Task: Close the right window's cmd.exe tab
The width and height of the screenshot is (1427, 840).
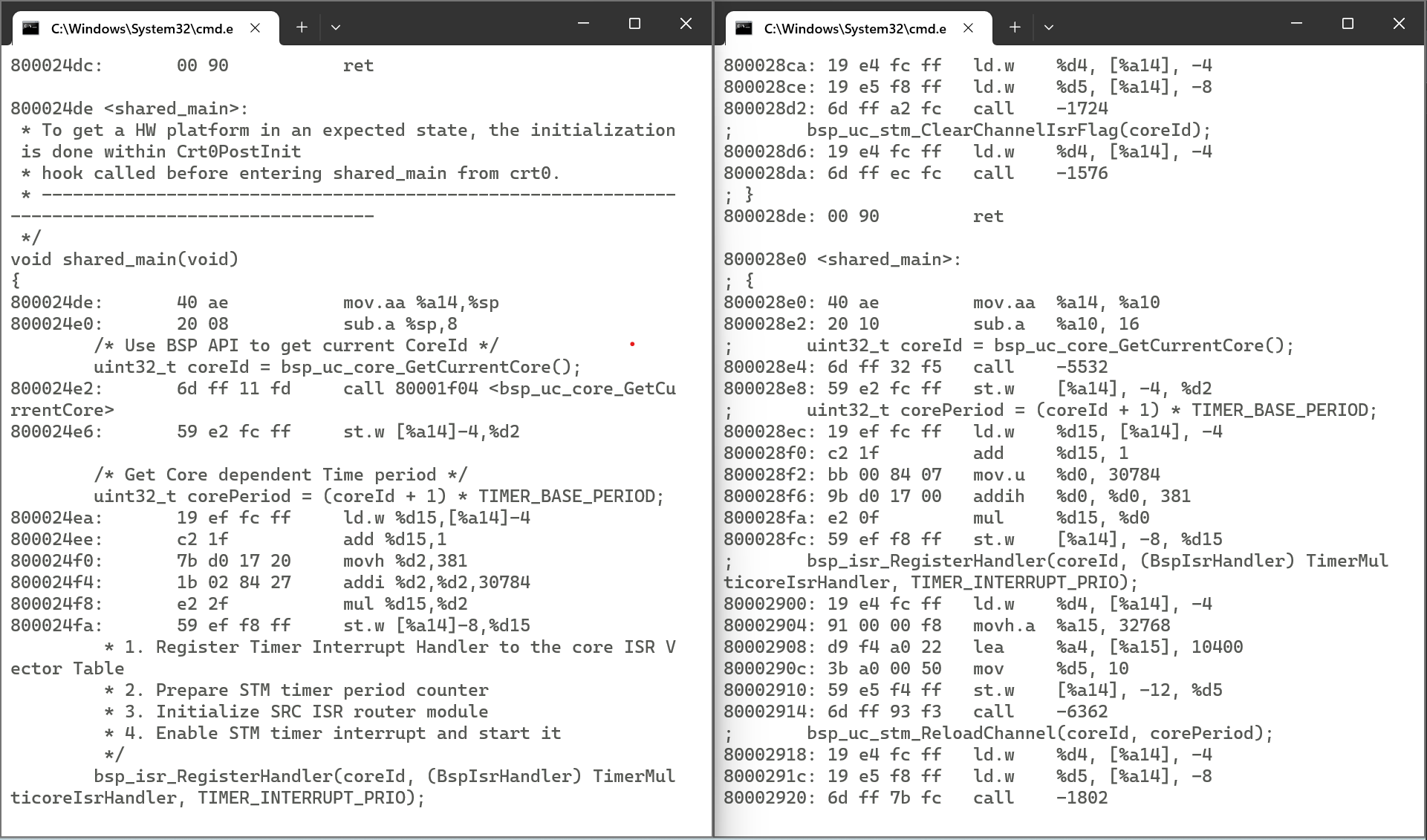Action: [x=968, y=27]
